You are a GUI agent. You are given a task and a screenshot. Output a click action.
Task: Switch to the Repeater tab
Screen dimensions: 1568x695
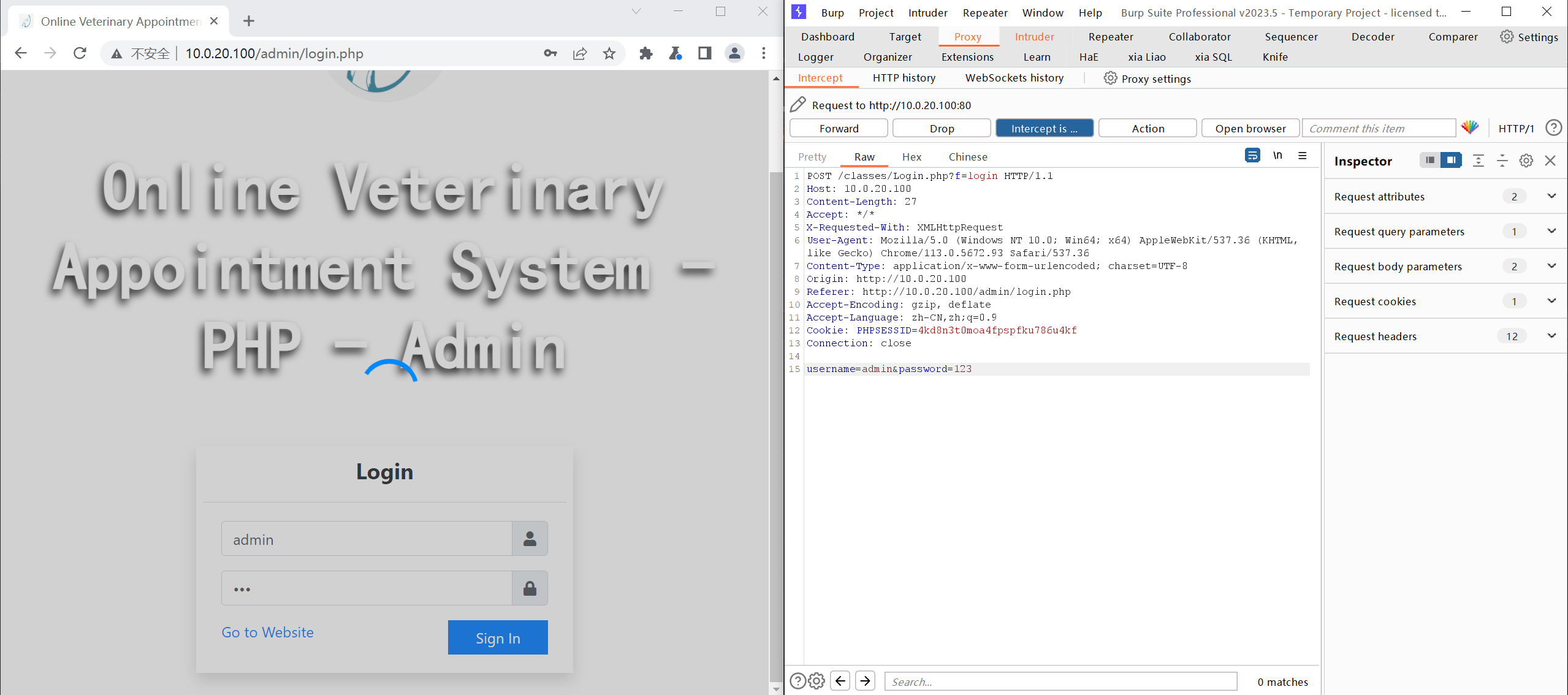pos(1111,37)
